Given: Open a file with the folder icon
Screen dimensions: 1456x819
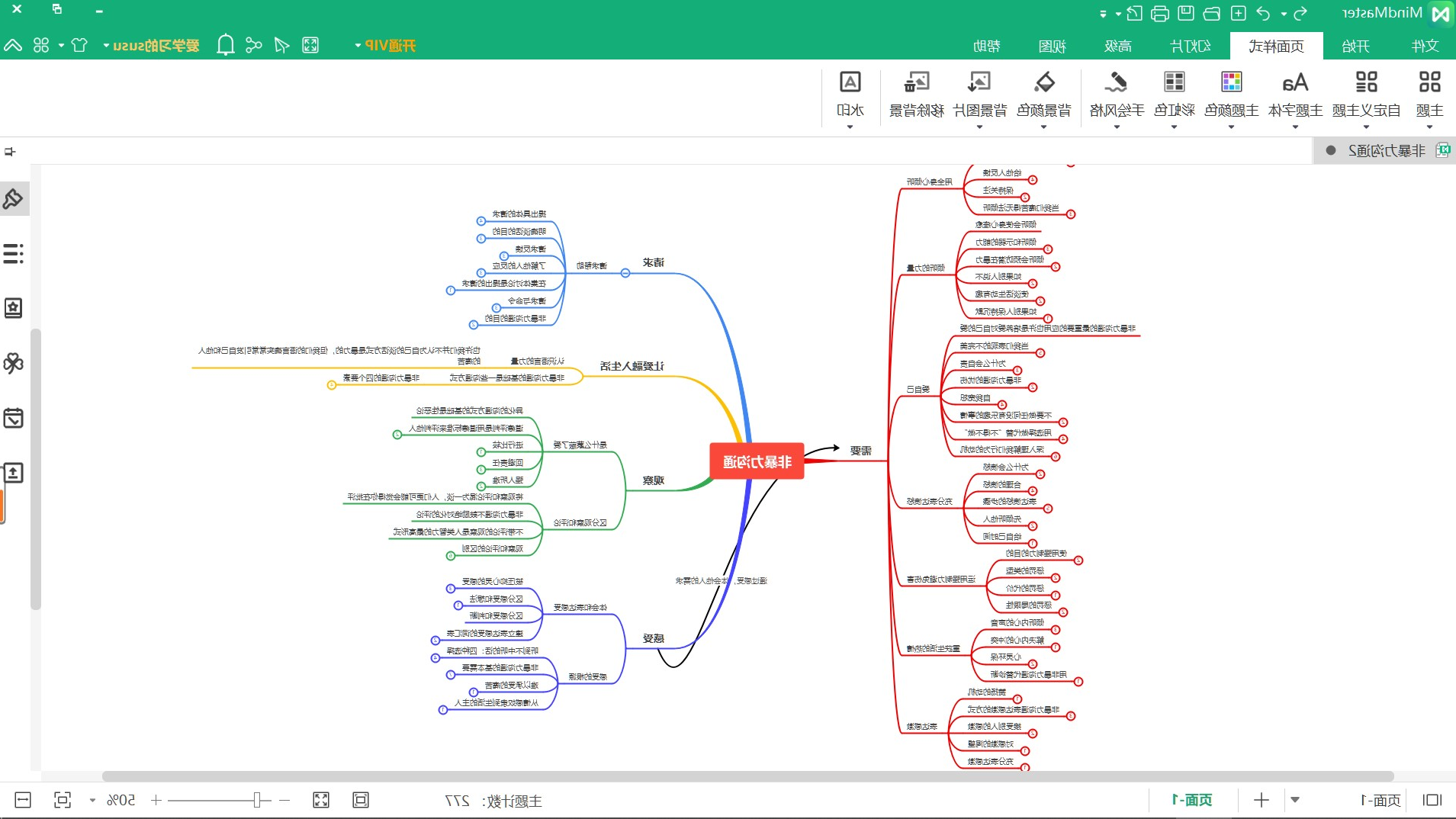Looking at the screenshot, I should tap(1212, 13).
